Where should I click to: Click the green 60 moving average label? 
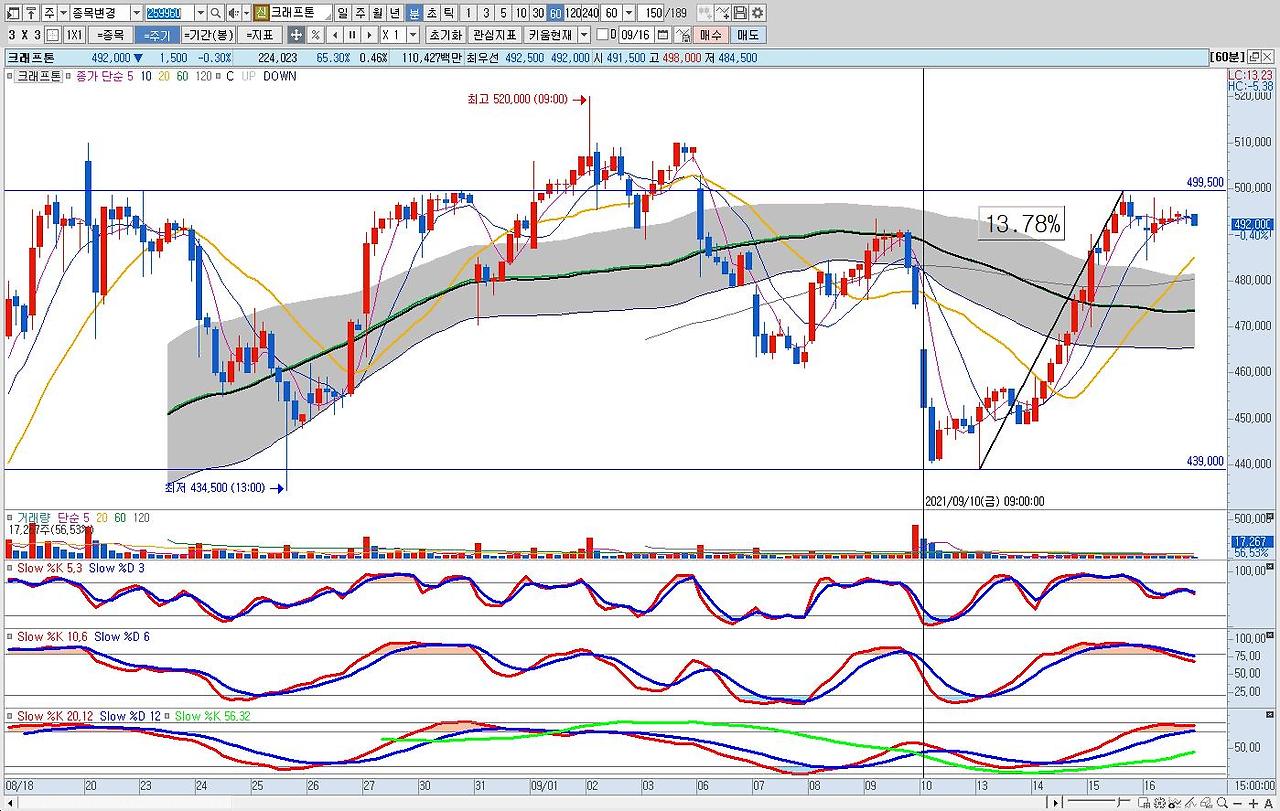(x=182, y=76)
